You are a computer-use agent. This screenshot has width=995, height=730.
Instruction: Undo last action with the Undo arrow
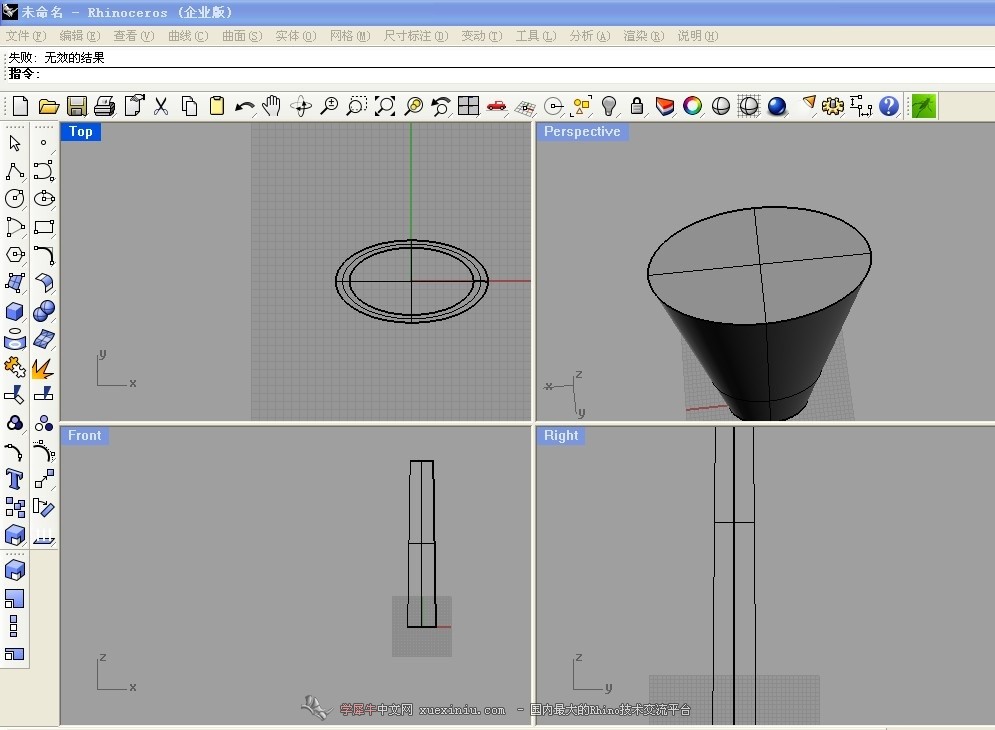click(x=245, y=107)
